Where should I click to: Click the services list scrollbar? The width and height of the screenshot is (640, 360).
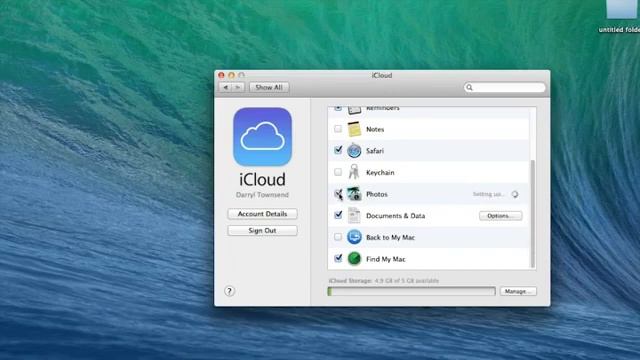[x=532, y=213]
